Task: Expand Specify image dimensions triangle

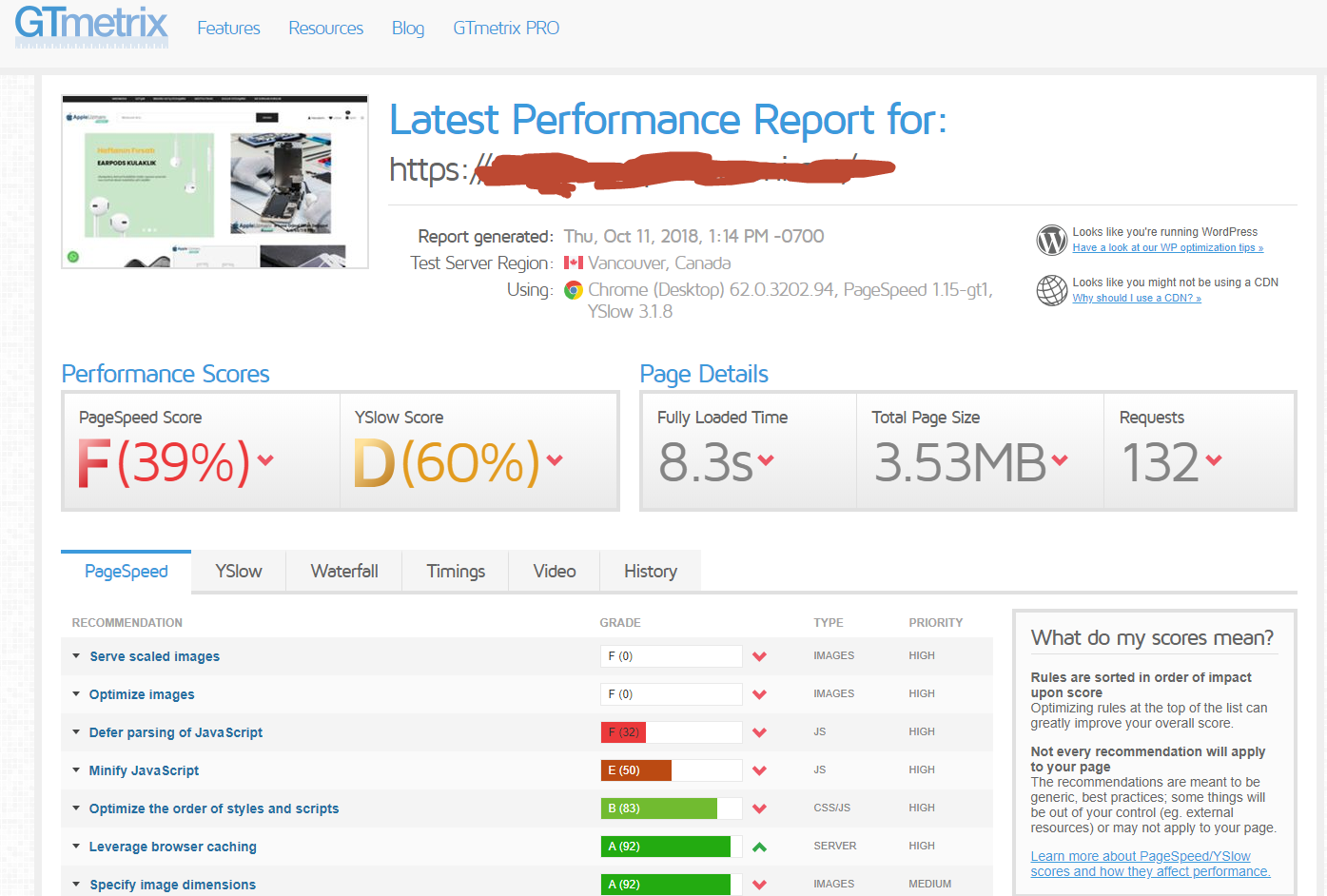Action: (76, 884)
